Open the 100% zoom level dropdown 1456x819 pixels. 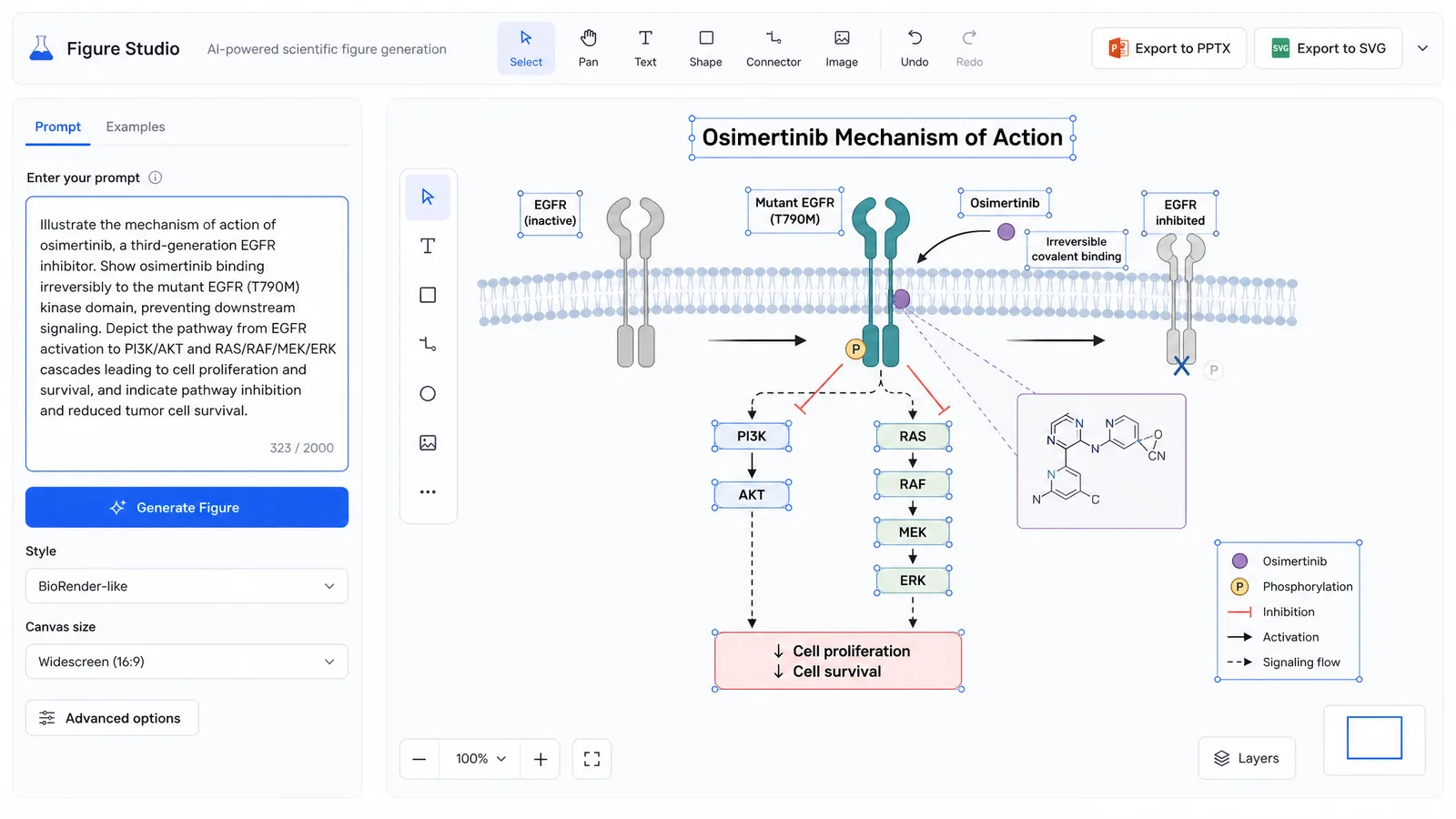(x=480, y=759)
